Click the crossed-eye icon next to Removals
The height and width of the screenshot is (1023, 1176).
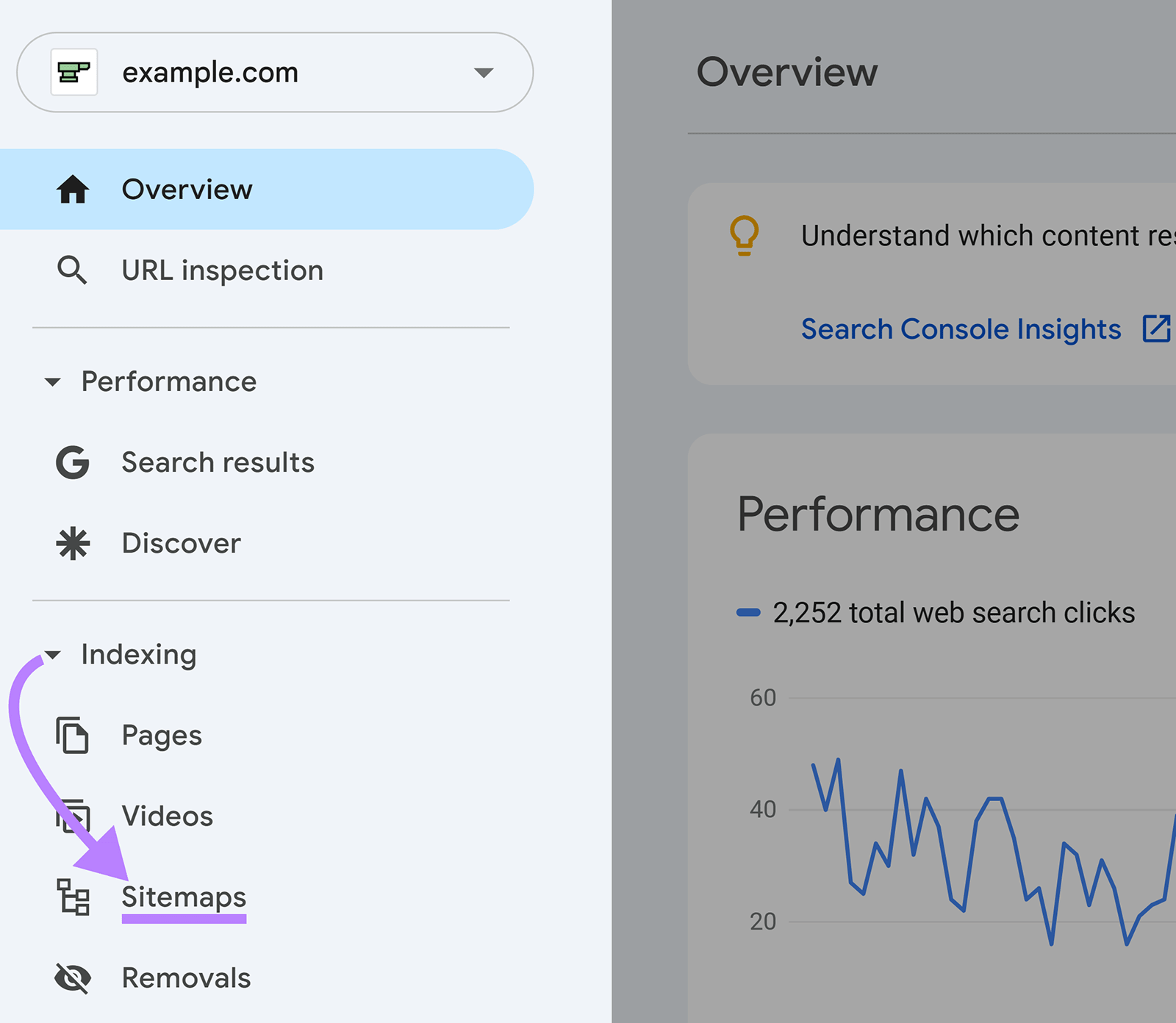(71, 978)
